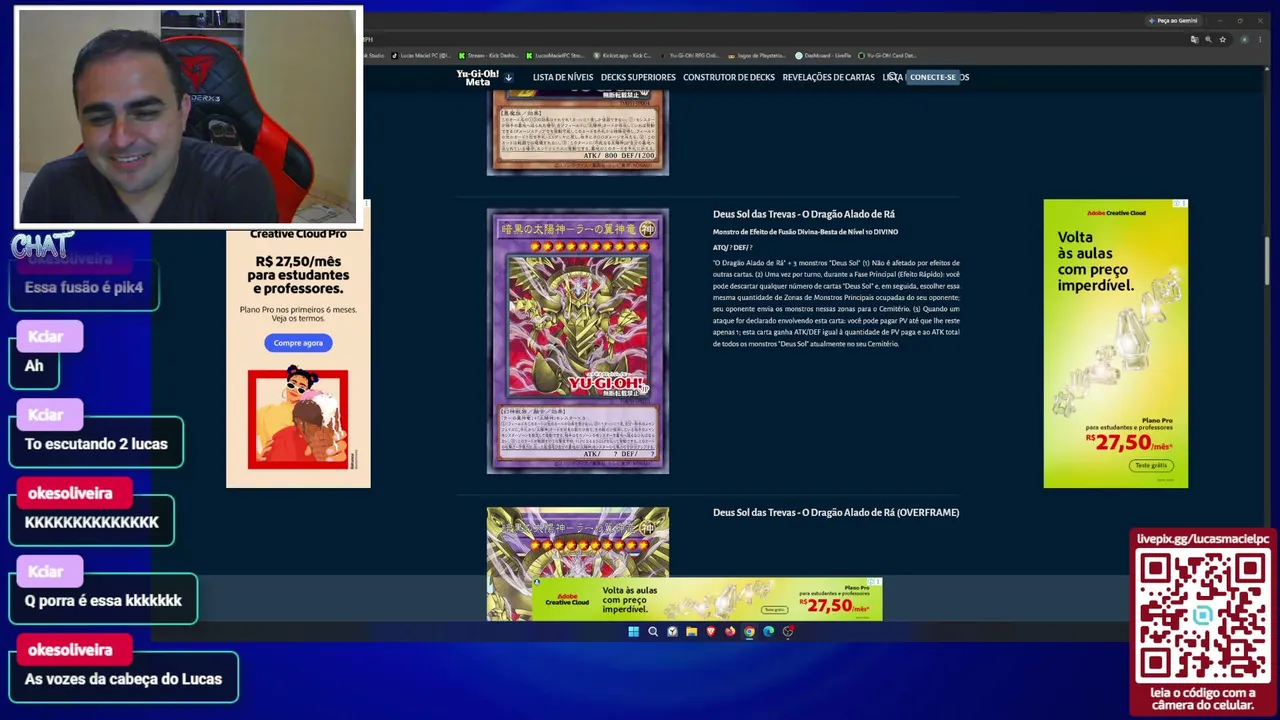
Task: Open REVELAÇÕES DE CARTAS in the navigation
Action: [828, 77]
